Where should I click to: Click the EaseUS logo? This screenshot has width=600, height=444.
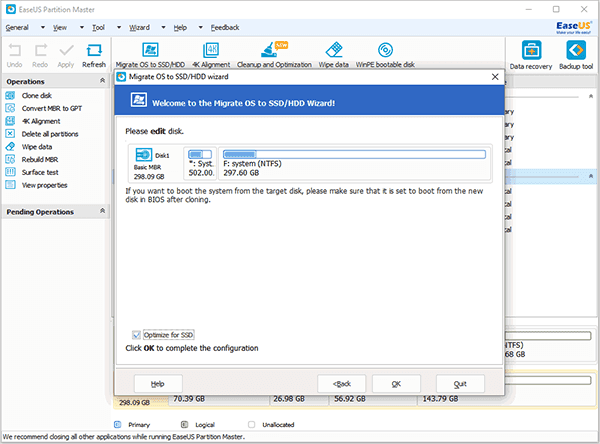click(x=574, y=27)
